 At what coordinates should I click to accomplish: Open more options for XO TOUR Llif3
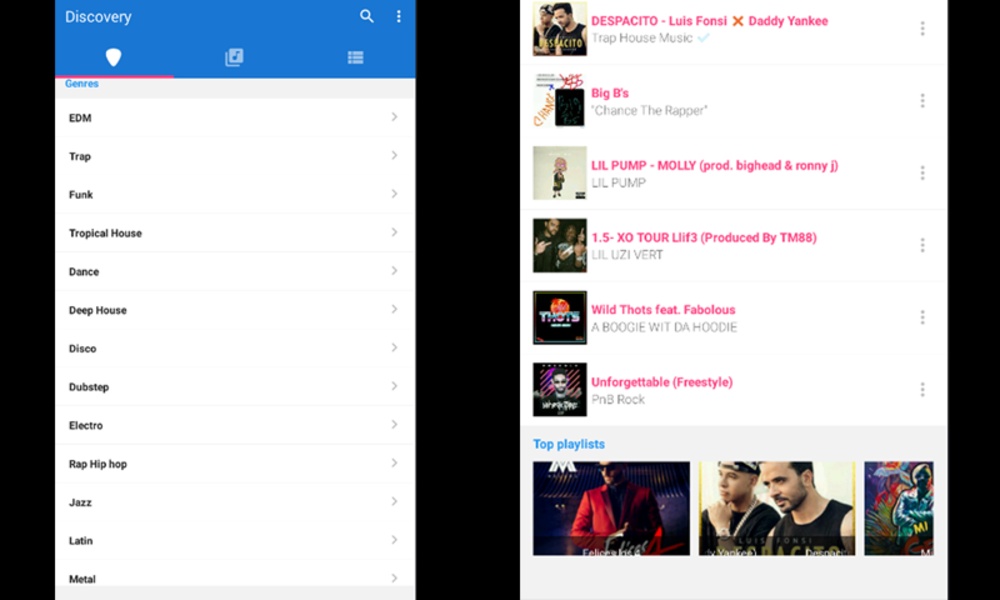(922, 245)
